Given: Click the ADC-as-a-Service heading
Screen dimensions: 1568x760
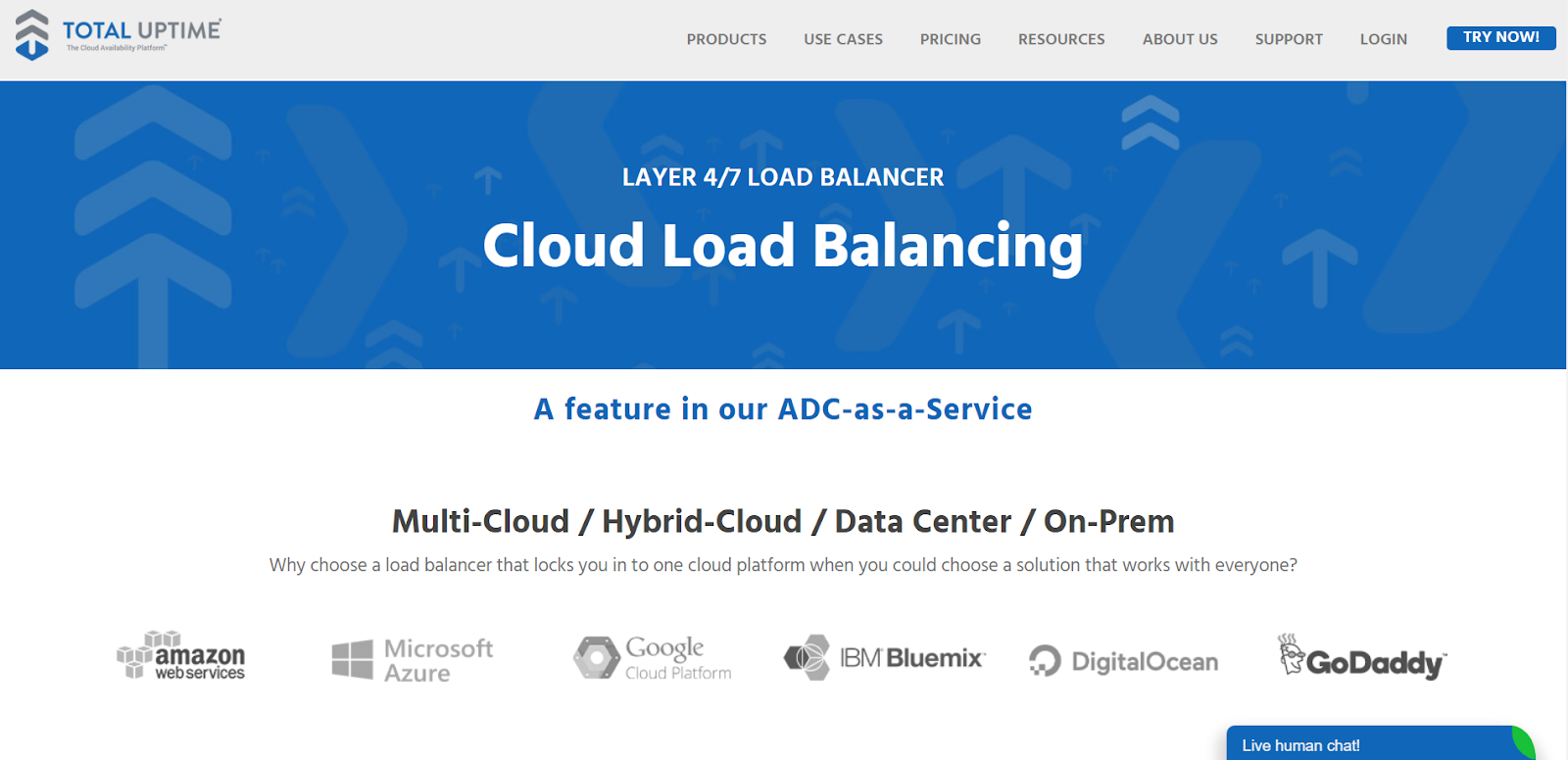Looking at the screenshot, I should (783, 409).
